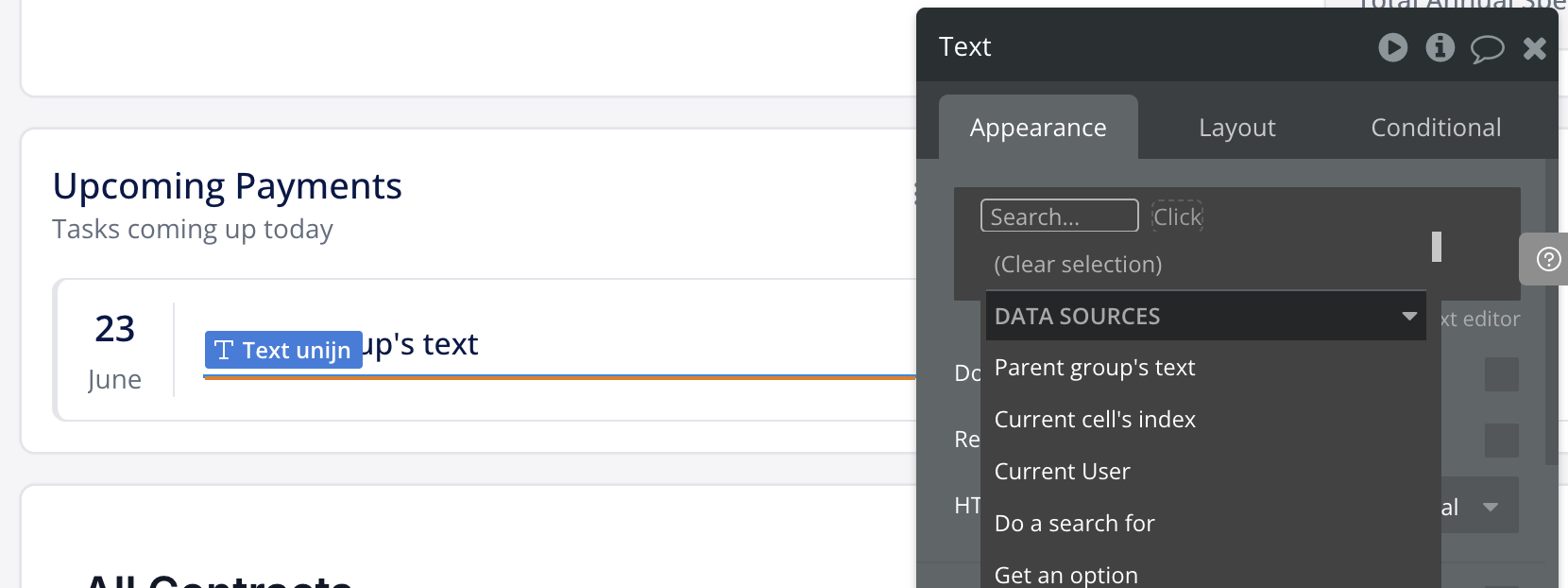Select Do a search for option

[x=1074, y=524]
